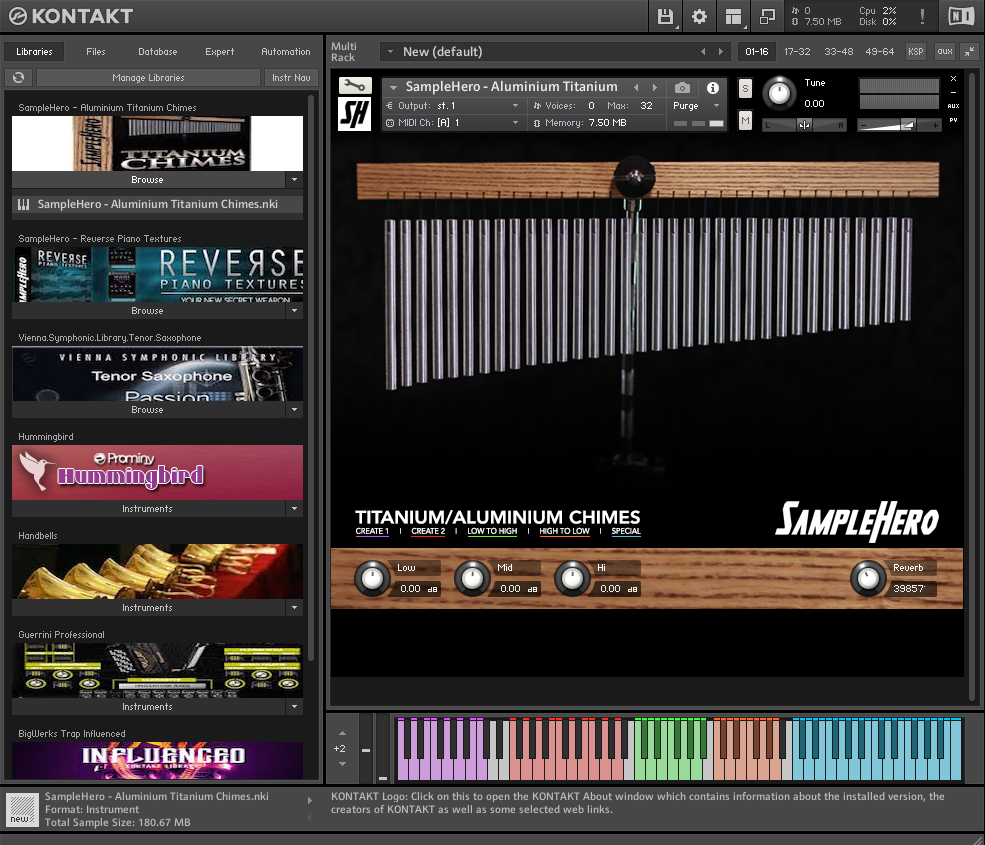The height and width of the screenshot is (845, 985).
Task: Click Manage Libraries button
Action: 148,77
